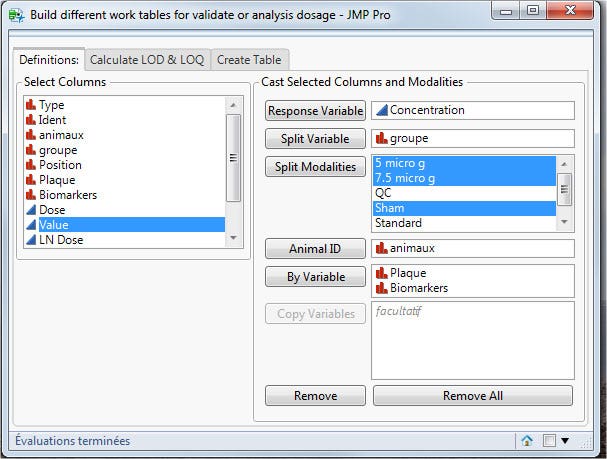Screen dimensions: 607x459
Task: Select the QC modality
Action: pyautogui.click(x=465, y=193)
